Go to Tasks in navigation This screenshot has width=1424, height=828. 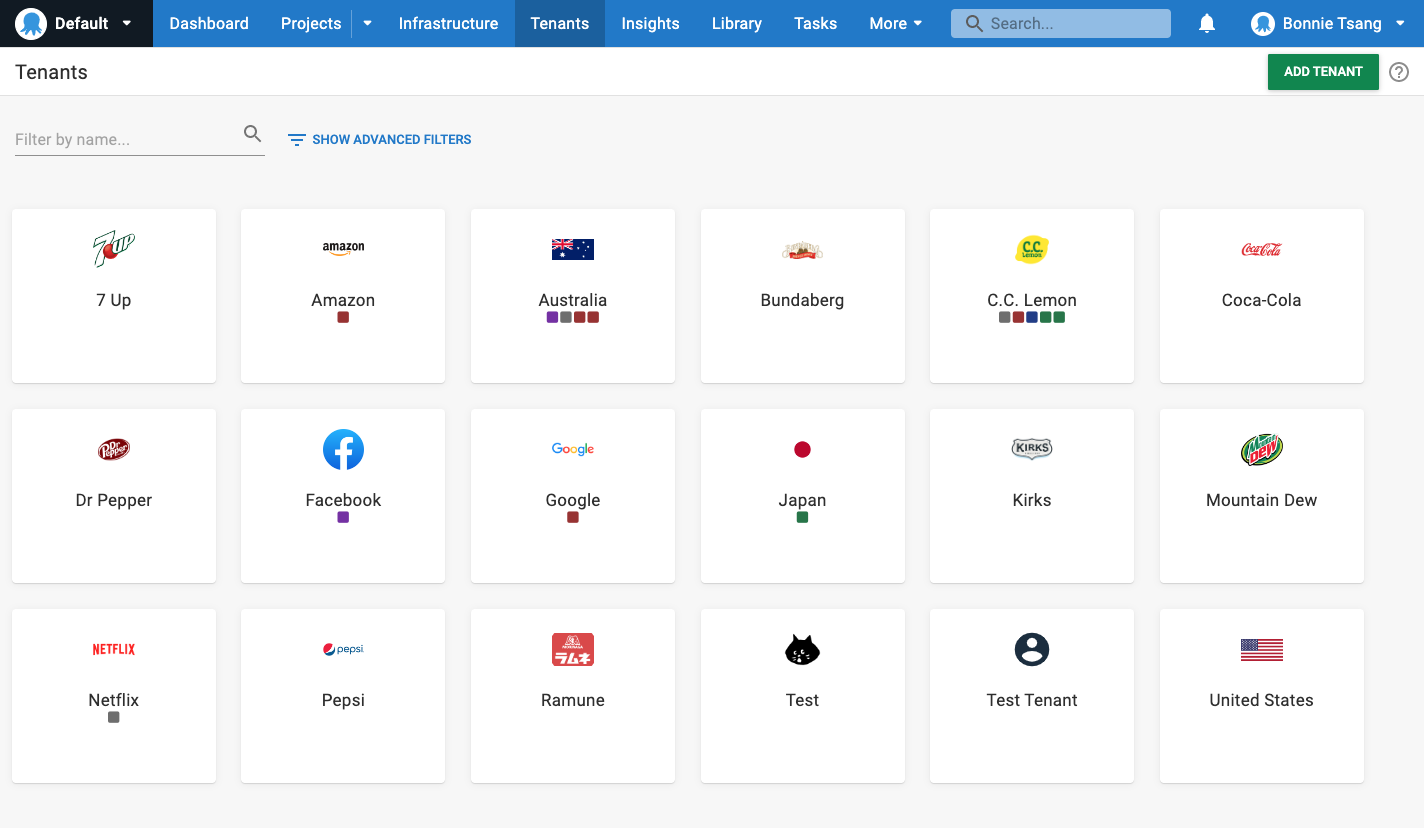click(815, 23)
